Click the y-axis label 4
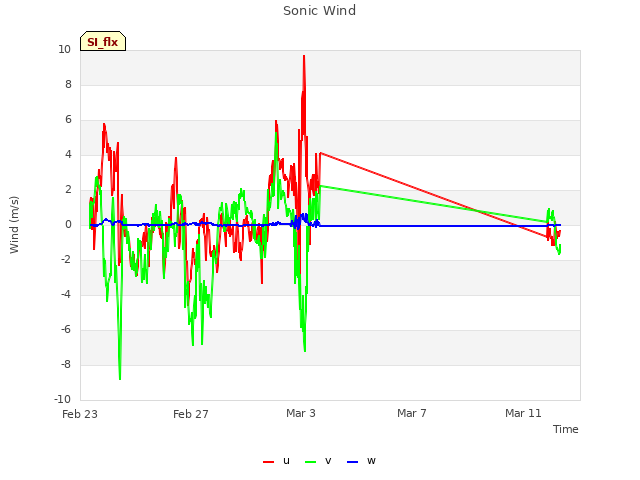The height and width of the screenshot is (480, 640). 68,155
